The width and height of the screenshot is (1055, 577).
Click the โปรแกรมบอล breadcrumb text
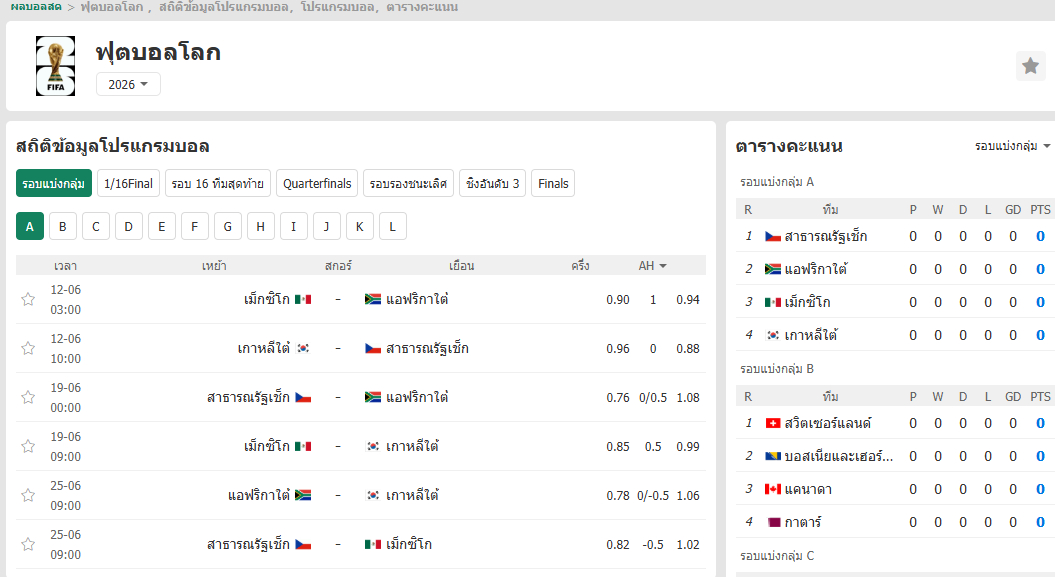coord(338,7)
